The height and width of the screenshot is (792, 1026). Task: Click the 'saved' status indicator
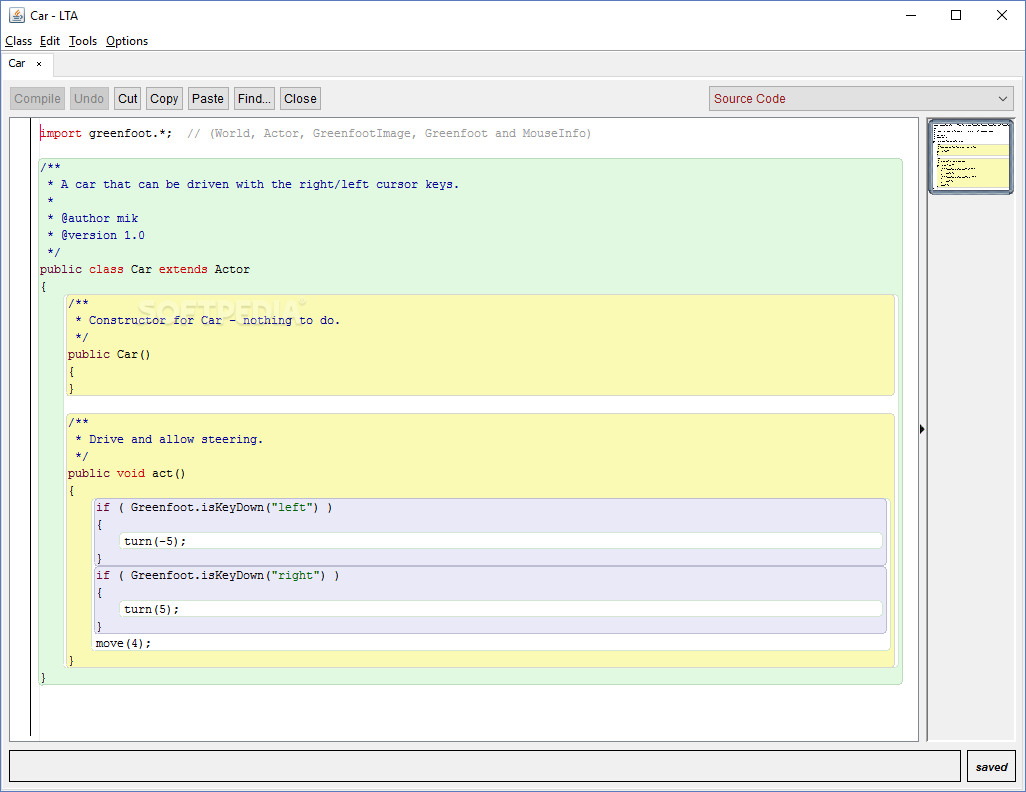click(x=991, y=766)
